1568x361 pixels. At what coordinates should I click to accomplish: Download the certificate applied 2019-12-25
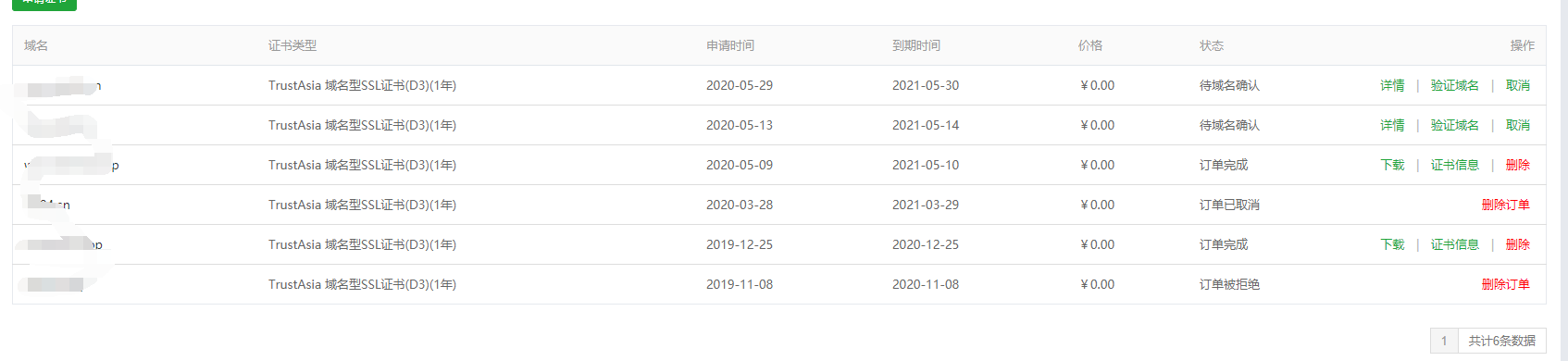1392,244
